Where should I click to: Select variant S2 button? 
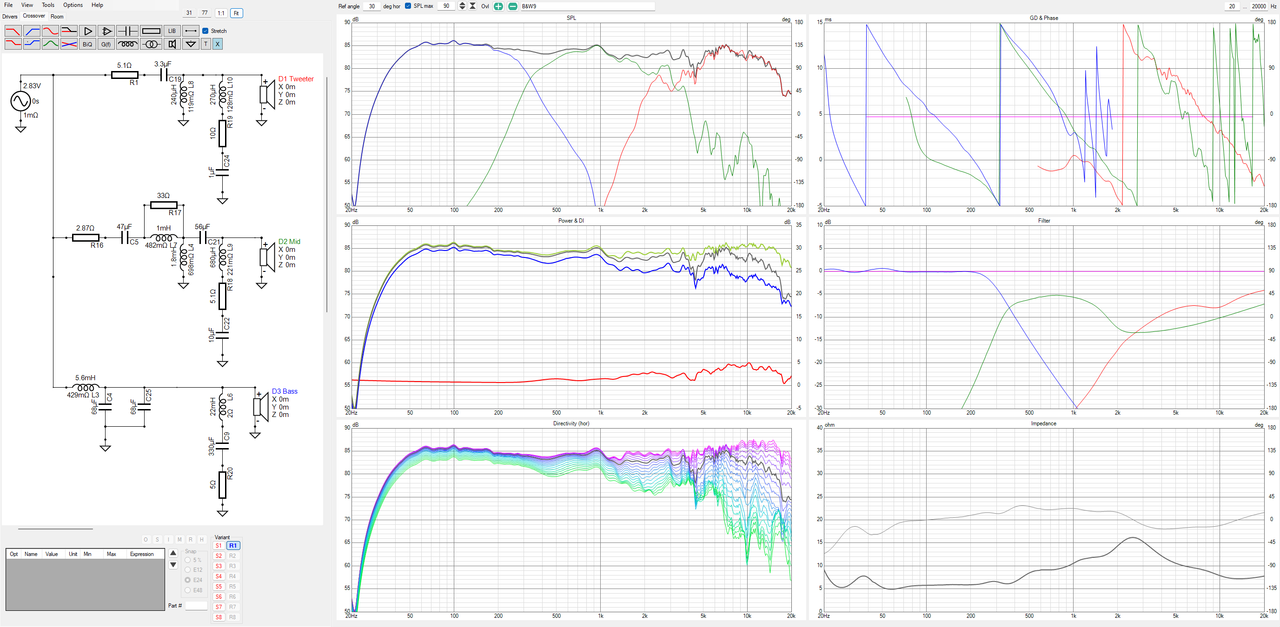(218, 555)
